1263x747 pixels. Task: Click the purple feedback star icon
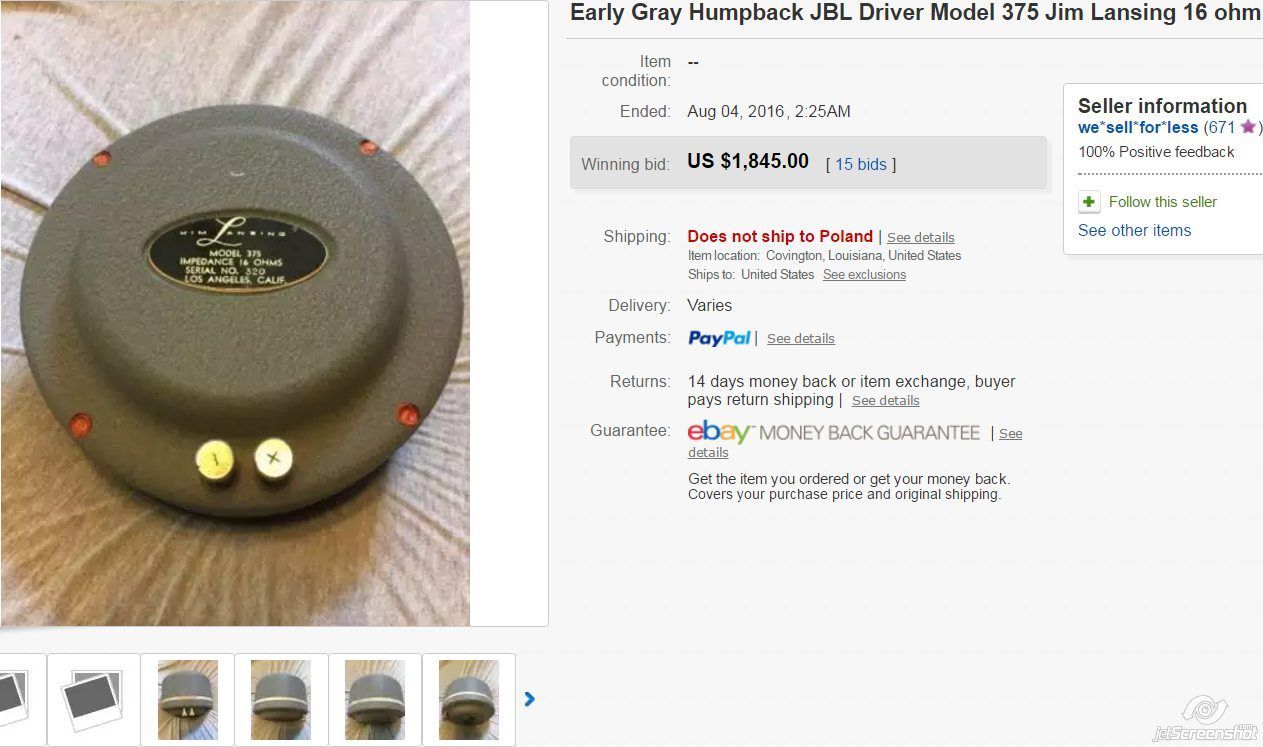tap(1247, 127)
